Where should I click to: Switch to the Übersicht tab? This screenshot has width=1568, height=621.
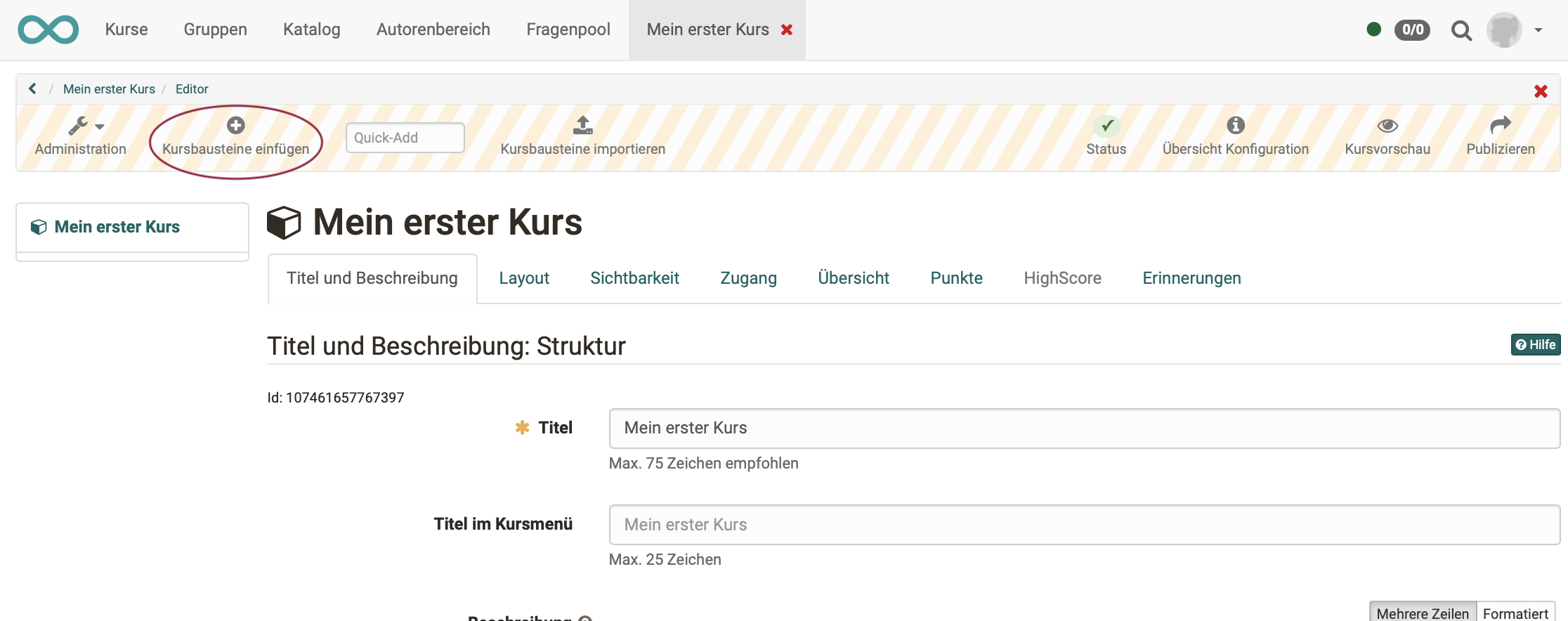854,278
